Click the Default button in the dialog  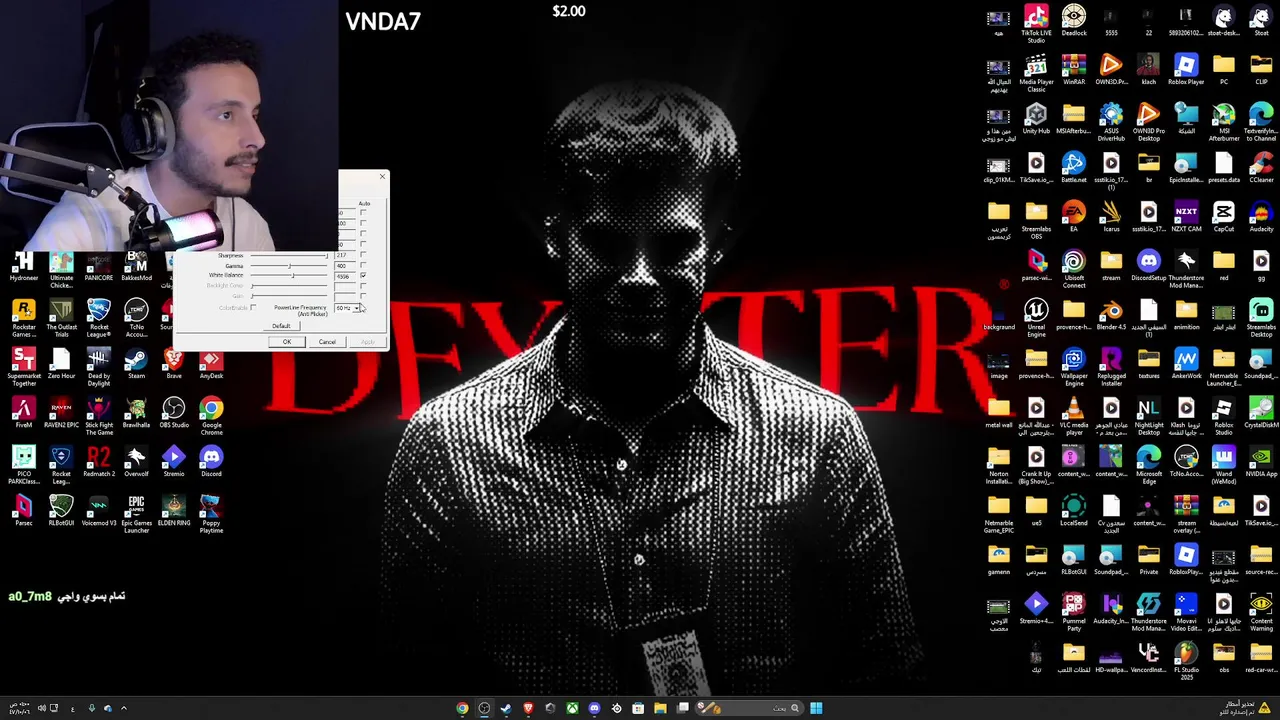[x=281, y=326]
